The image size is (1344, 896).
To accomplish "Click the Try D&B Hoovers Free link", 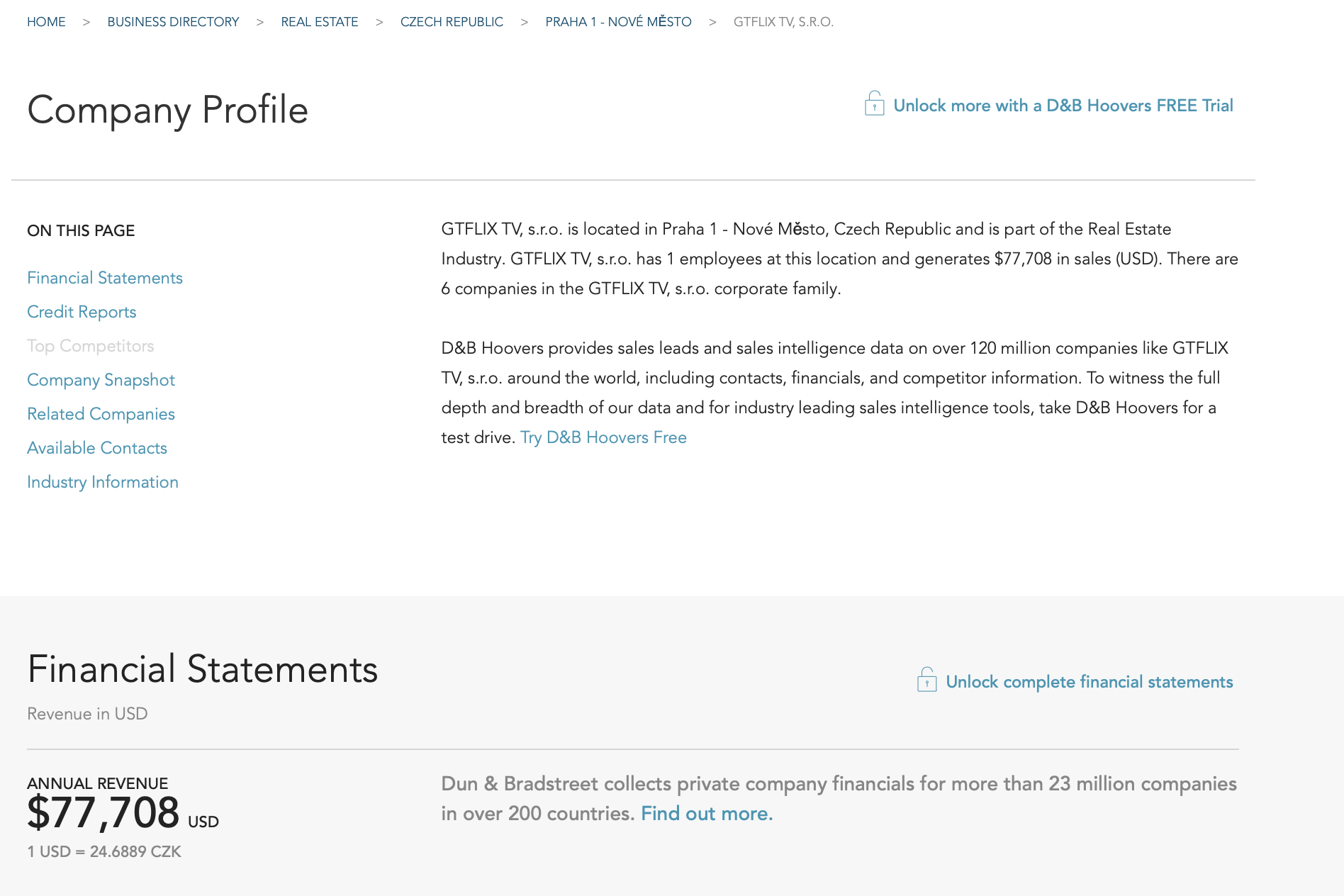I will 603,437.
